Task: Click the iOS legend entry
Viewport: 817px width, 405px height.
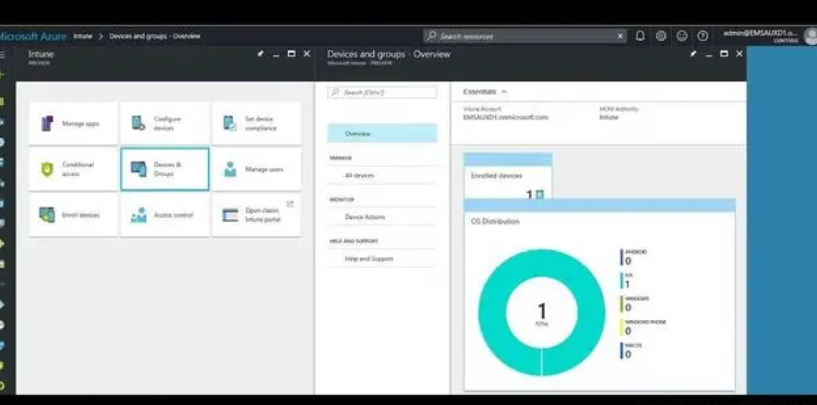Action: coord(627,280)
